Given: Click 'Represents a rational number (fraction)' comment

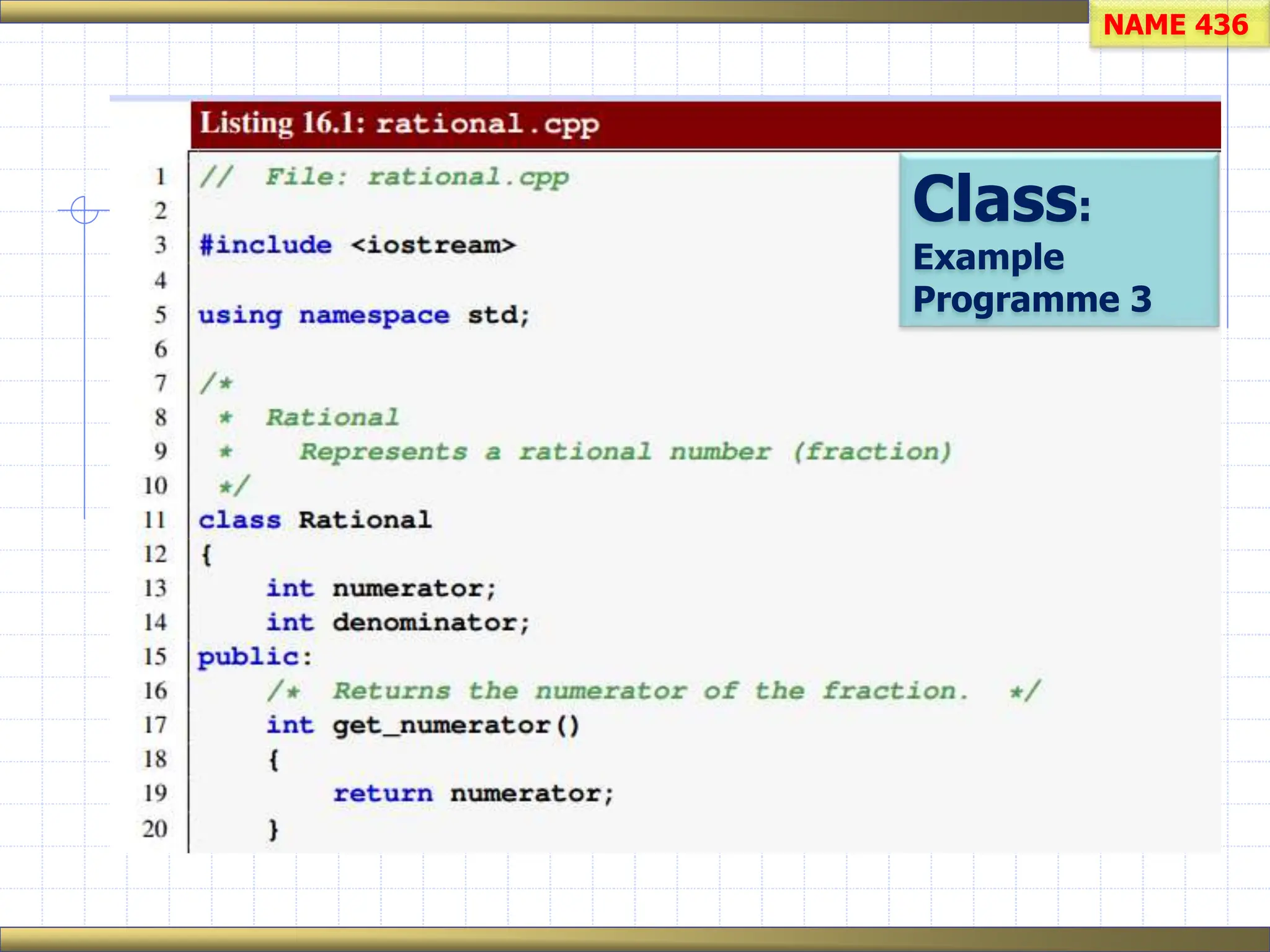Looking at the screenshot, I should tap(626, 452).
